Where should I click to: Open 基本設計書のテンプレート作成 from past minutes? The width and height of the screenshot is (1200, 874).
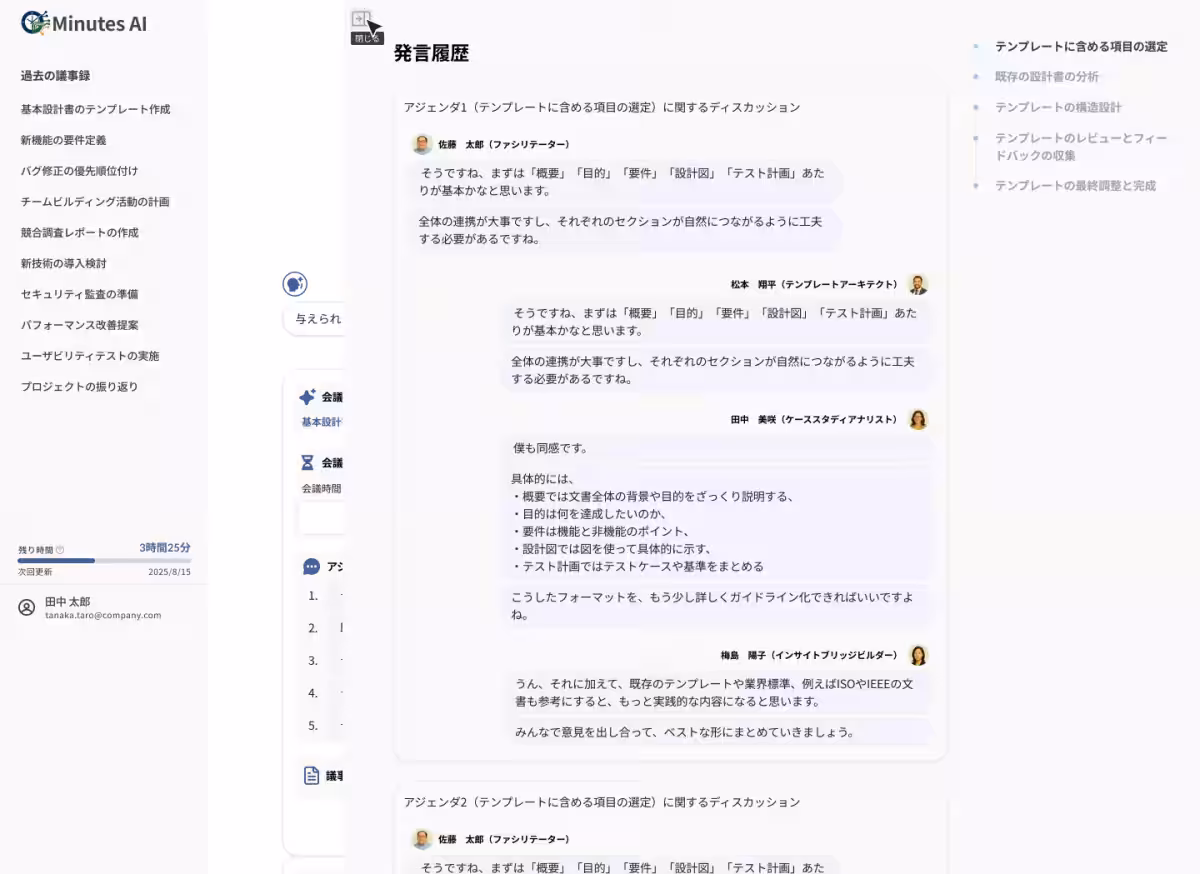pyautogui.click(x=95, y=109)
